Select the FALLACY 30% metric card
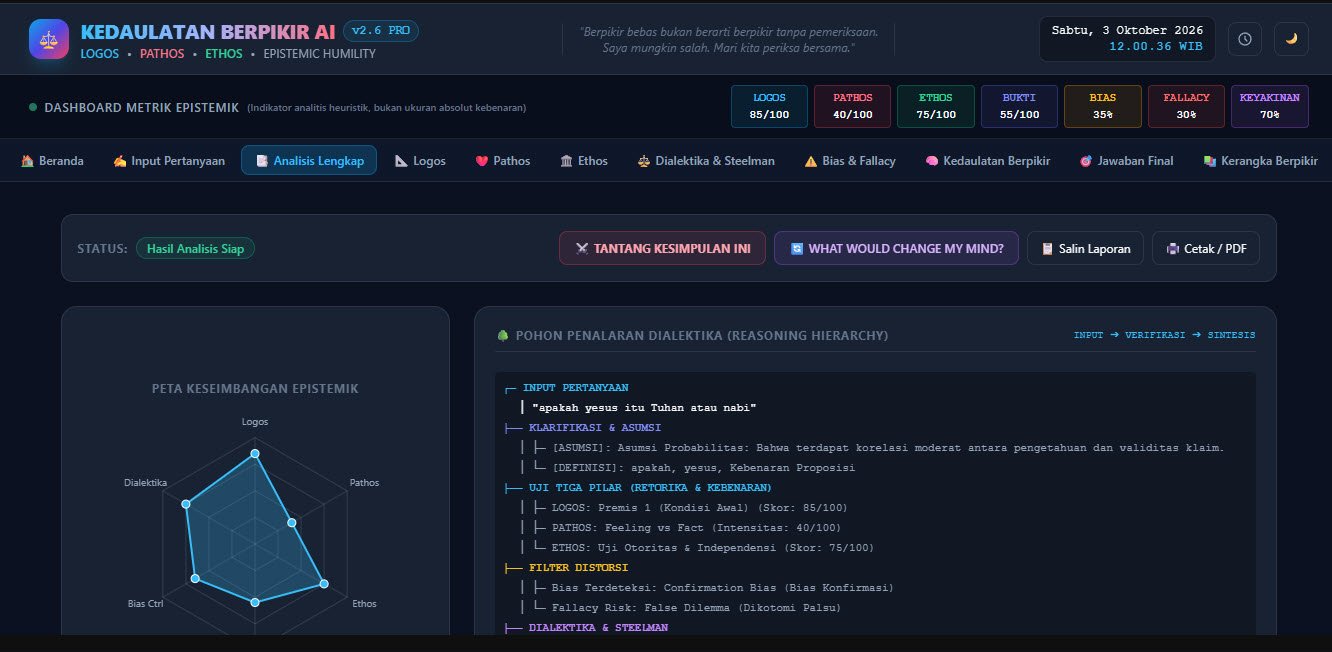This screenshot has width=1332, height=652. point(1186,106)
